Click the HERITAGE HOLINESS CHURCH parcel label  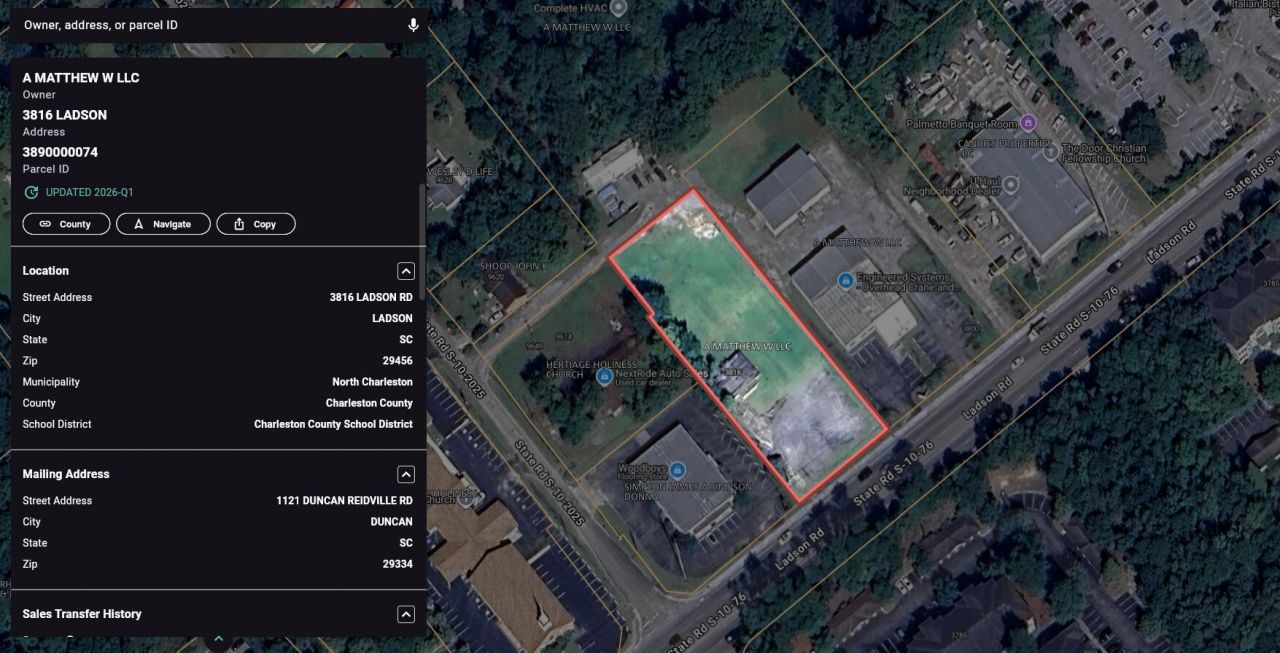579,368
